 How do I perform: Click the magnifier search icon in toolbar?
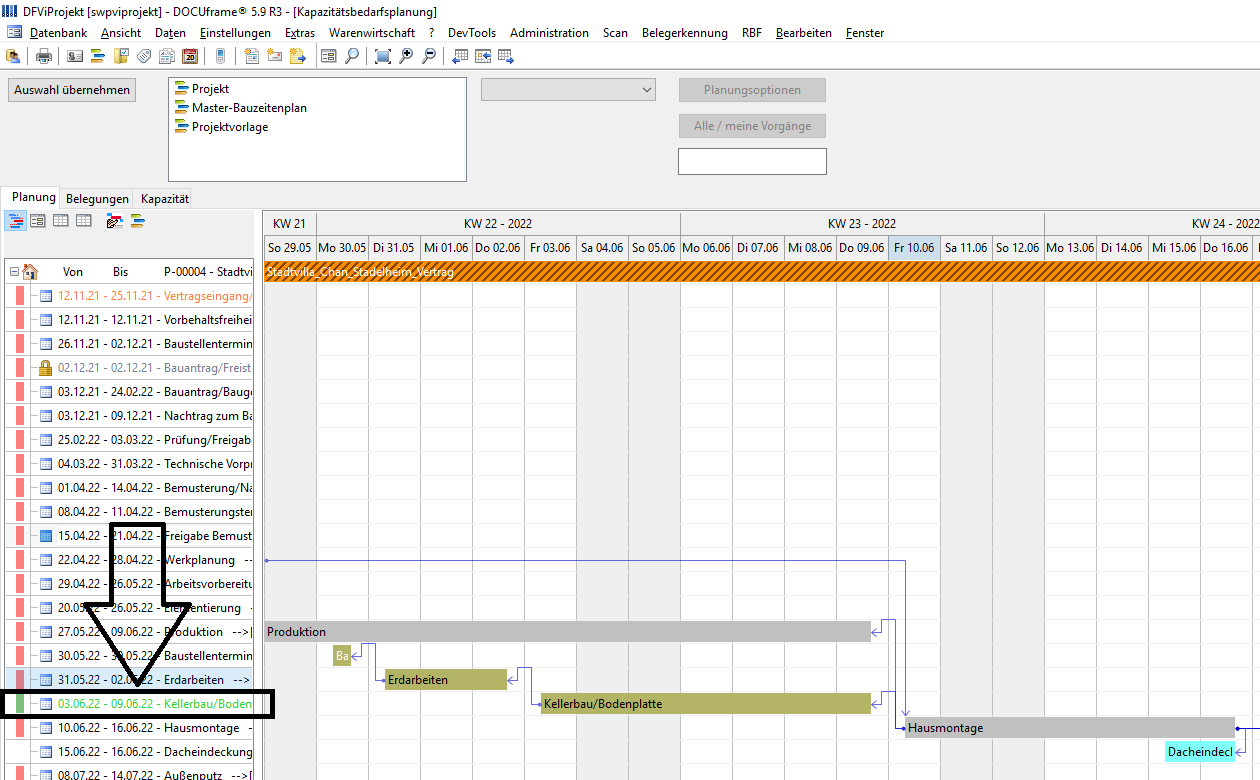[x=352, y=56]
